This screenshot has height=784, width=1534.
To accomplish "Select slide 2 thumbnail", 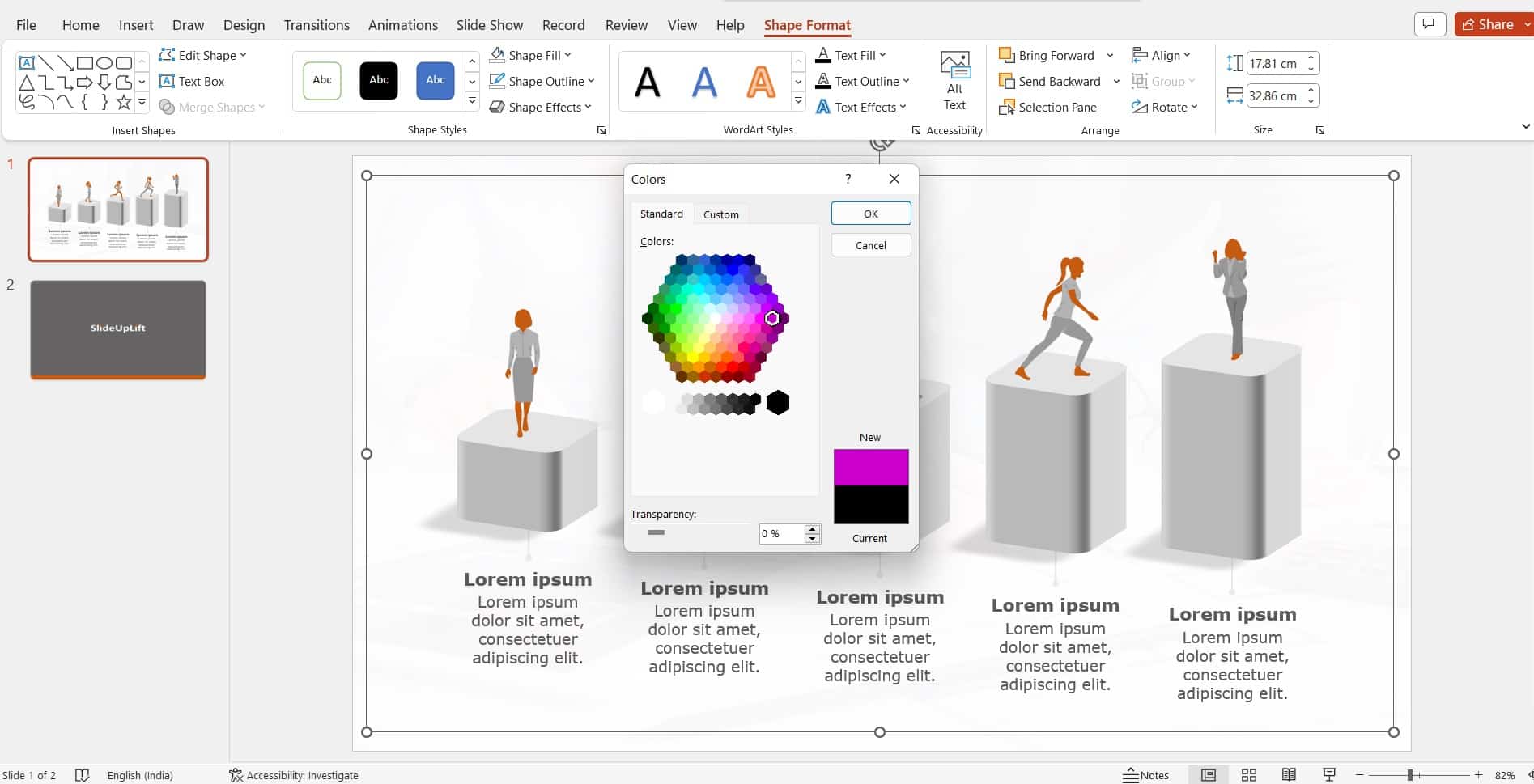I will 117,329.
